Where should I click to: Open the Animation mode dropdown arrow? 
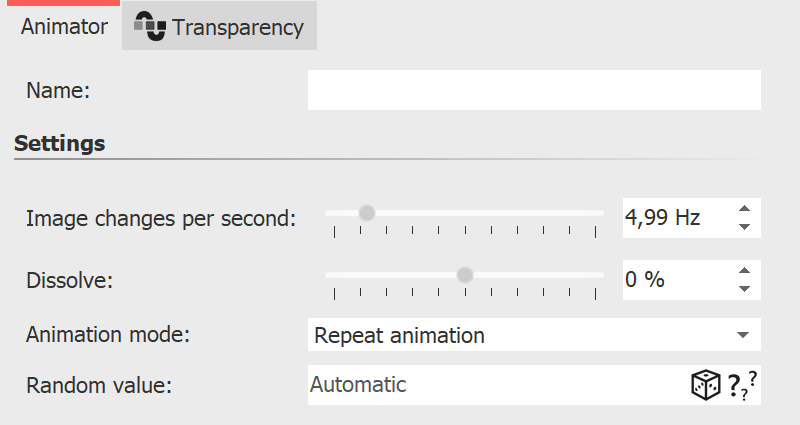pos(742,335)
